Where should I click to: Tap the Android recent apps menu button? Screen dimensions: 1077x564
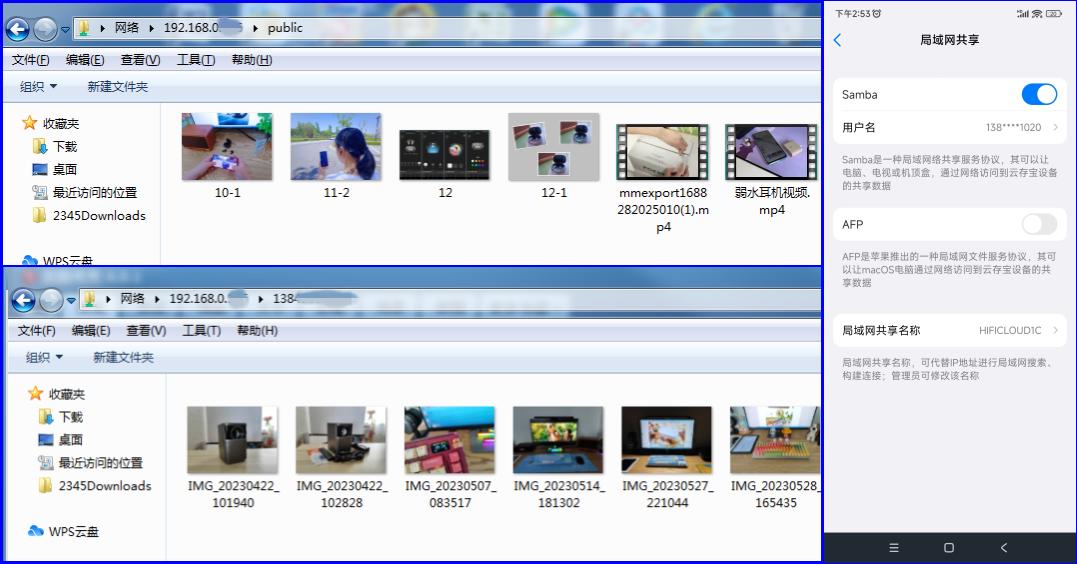pos(894,547)
